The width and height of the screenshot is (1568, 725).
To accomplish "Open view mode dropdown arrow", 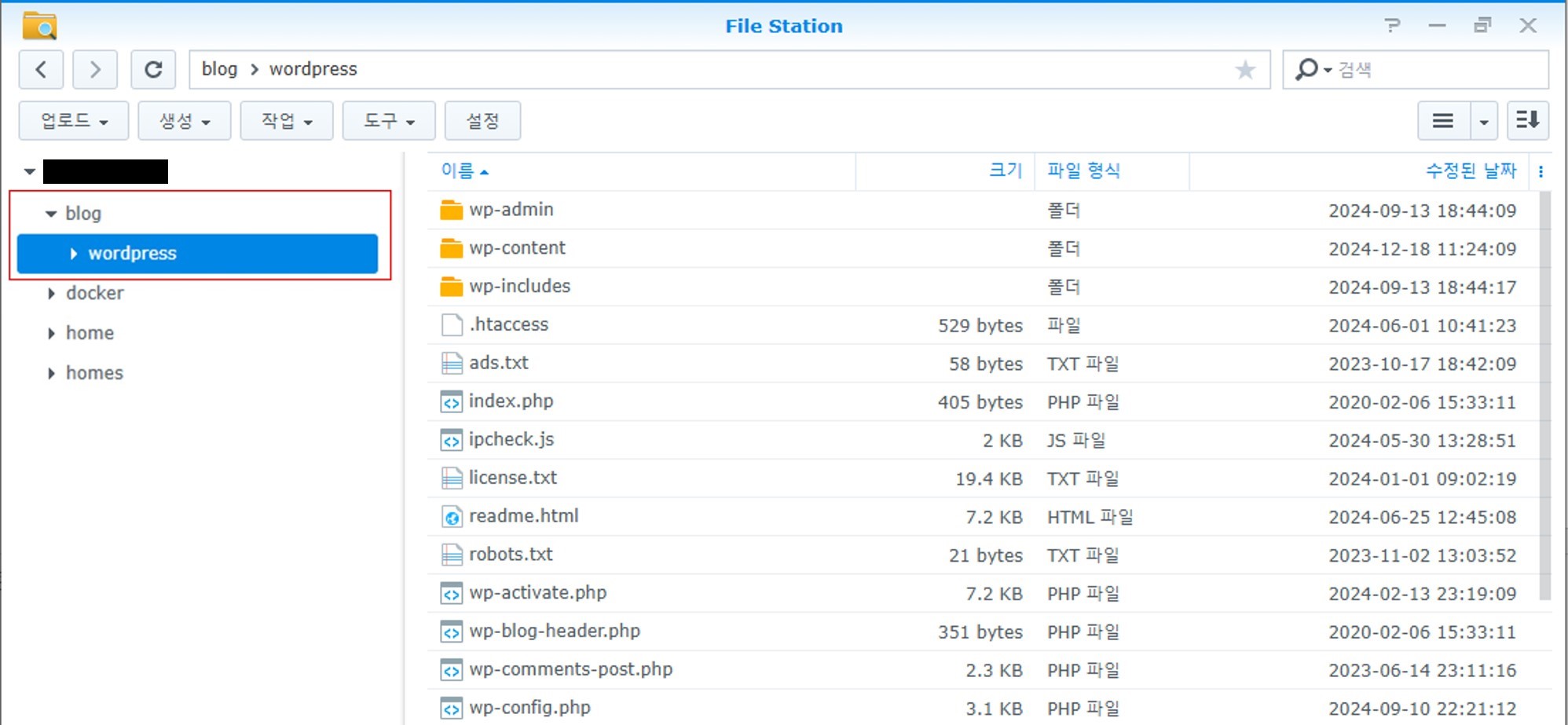I will [x=1484, y=122].
